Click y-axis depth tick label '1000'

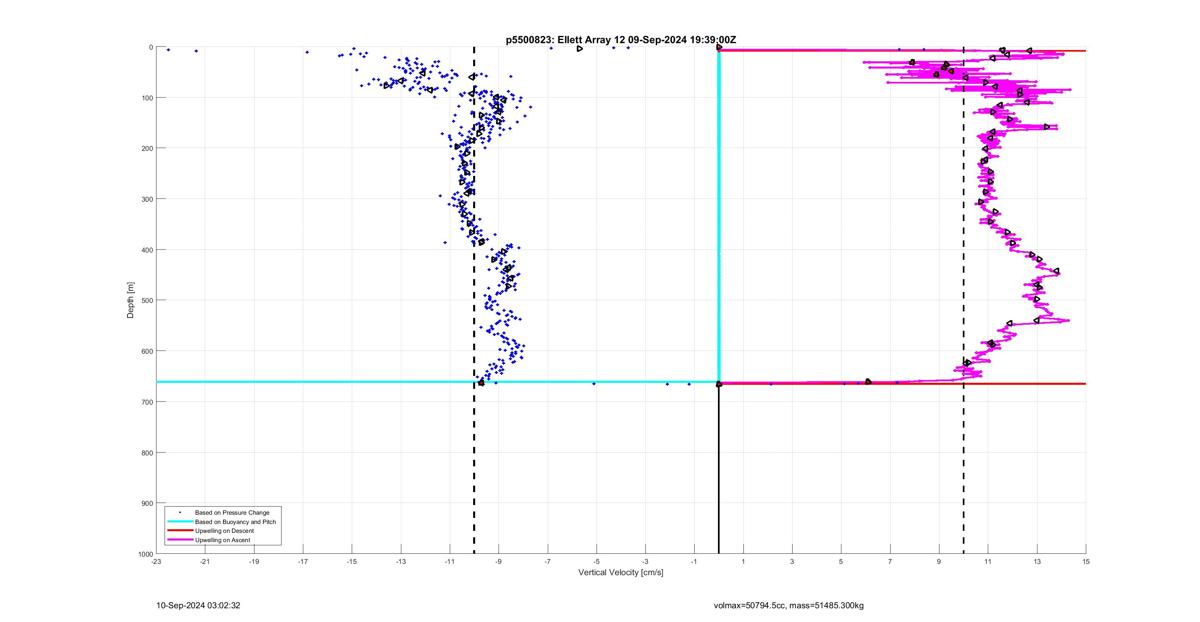click(x=144, y=553)
